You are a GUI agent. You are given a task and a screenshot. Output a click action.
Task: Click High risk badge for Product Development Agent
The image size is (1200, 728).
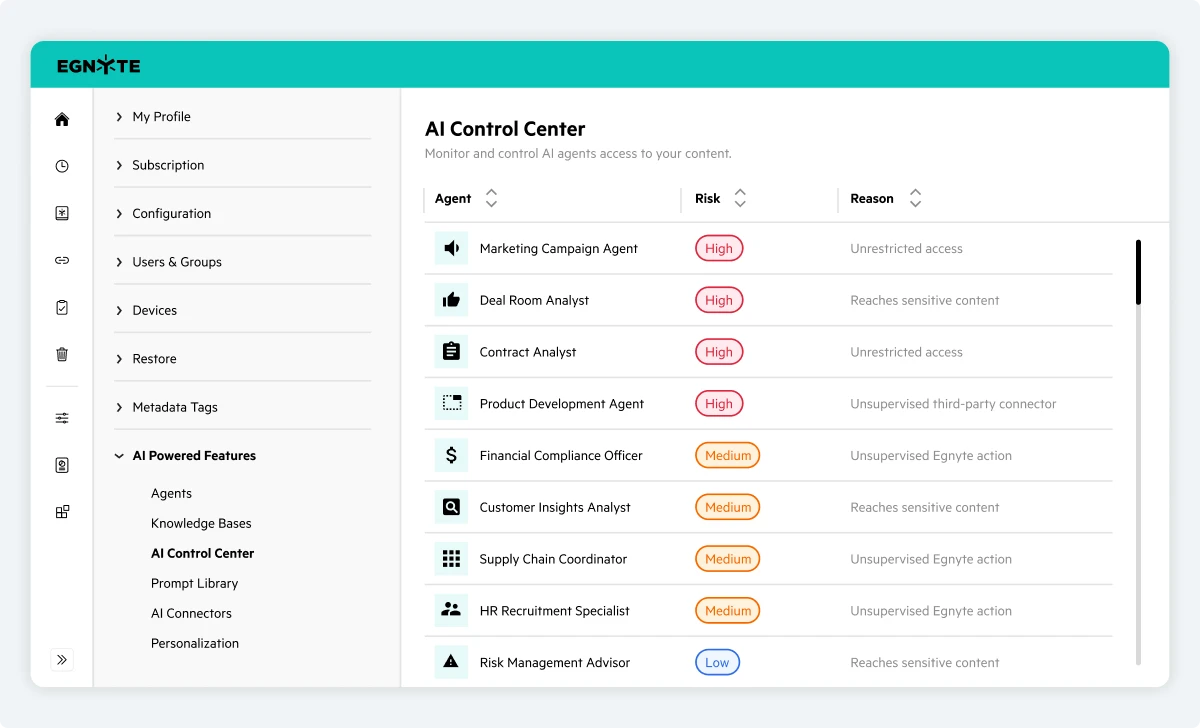(x=719, y=404)
